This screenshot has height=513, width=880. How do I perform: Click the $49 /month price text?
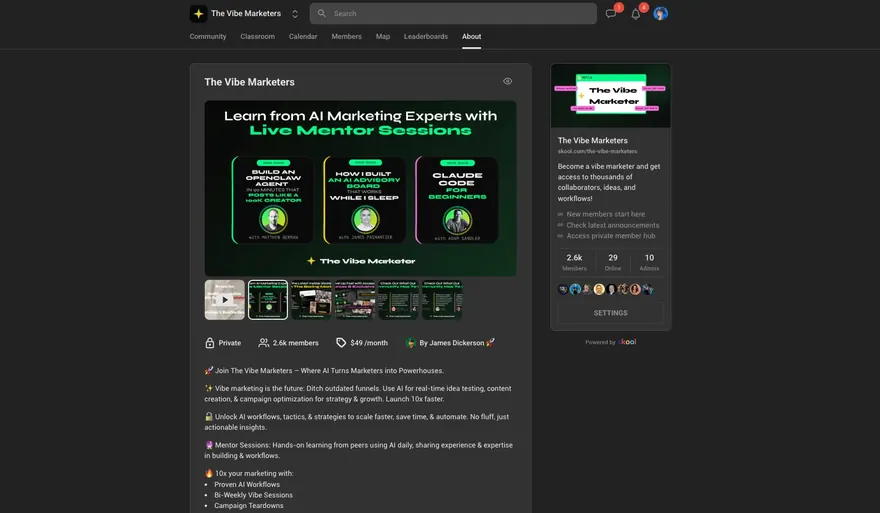(x=369, y=343)
